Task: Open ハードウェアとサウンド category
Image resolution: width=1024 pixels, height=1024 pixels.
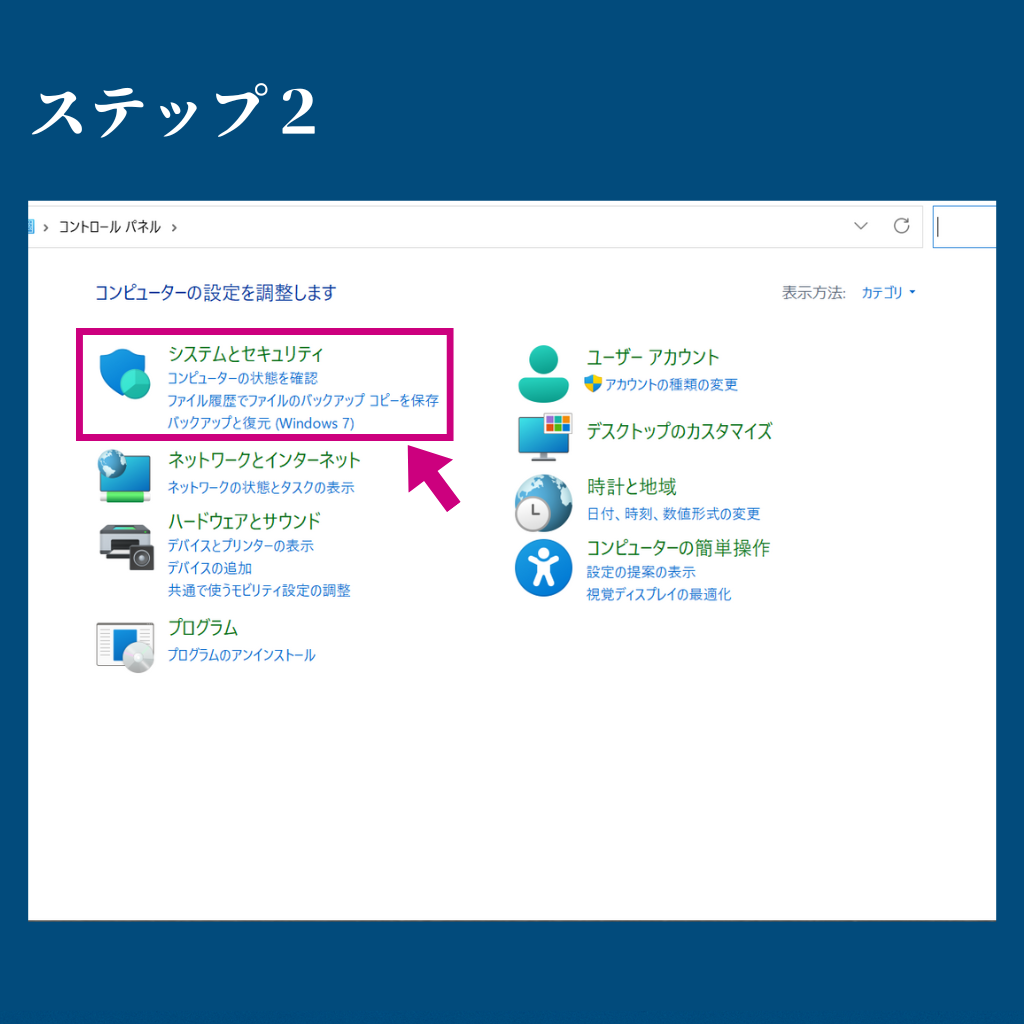Action: [x=244, y=521]
